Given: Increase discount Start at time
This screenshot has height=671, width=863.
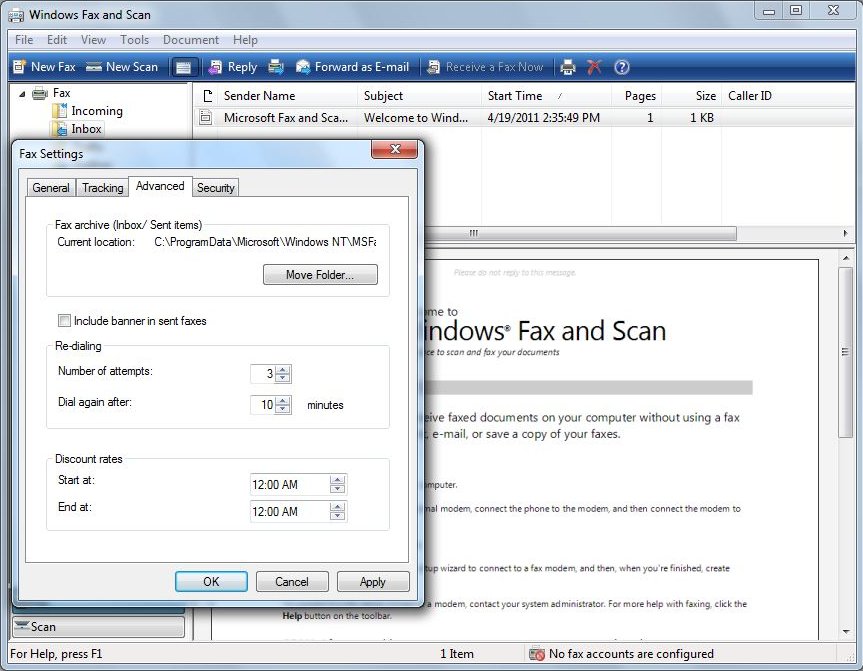Looking at the screenshot, I should (337, 480).
